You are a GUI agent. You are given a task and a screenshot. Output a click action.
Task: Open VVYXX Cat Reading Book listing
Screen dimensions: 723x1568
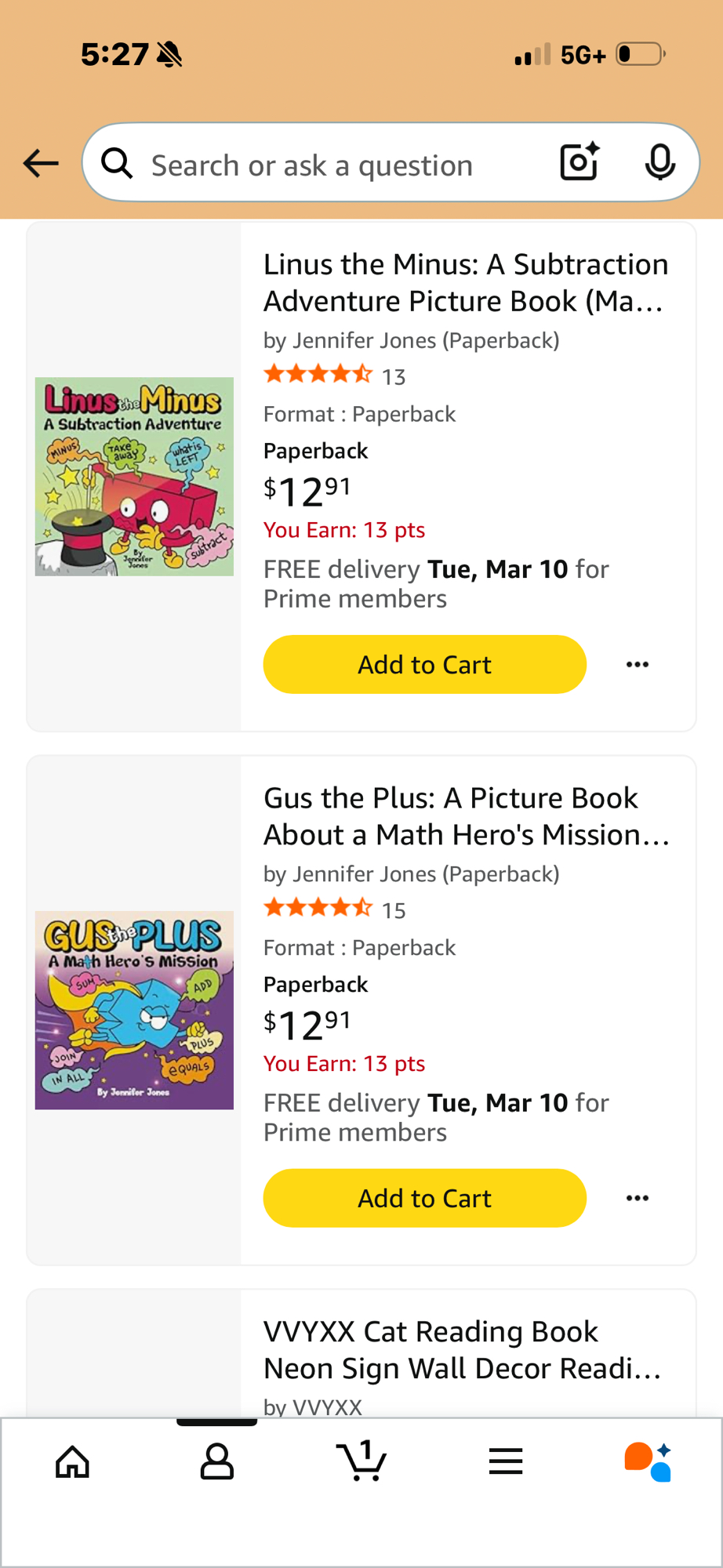click(x=463, y=1349)
